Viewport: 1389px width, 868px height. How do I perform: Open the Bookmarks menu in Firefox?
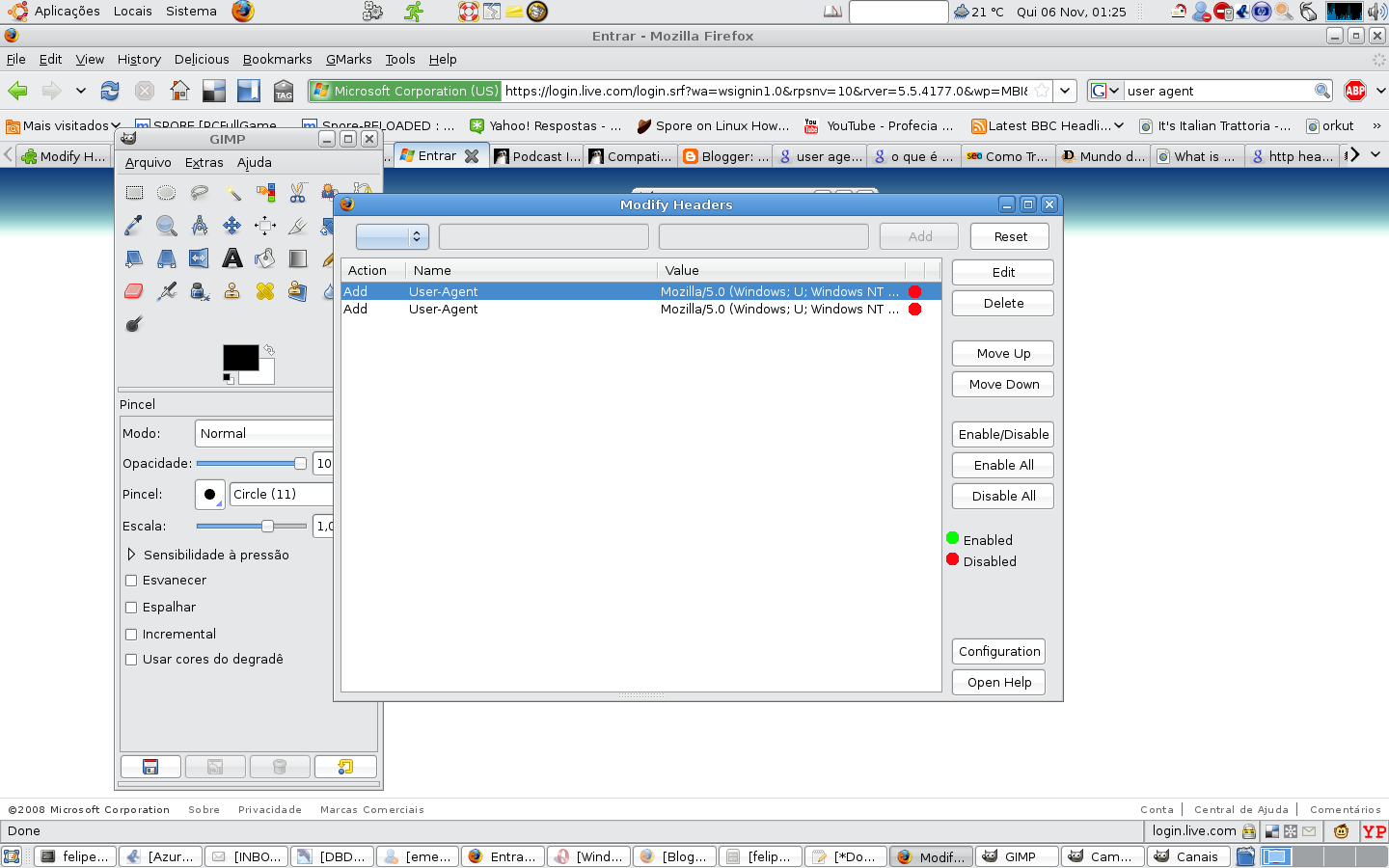[x=277, y=59]
